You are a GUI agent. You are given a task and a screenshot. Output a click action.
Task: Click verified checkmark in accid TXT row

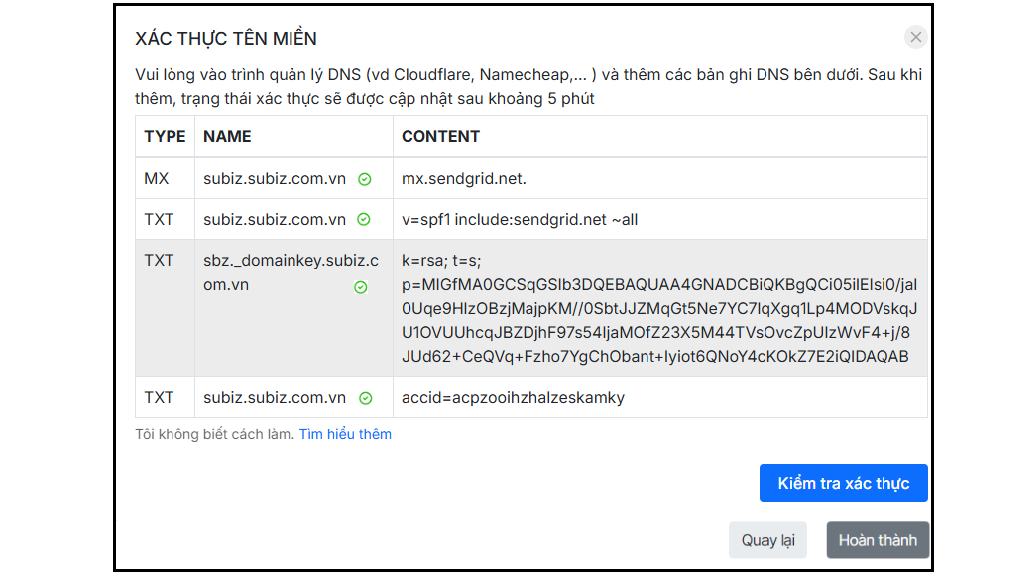pos(365,398)
